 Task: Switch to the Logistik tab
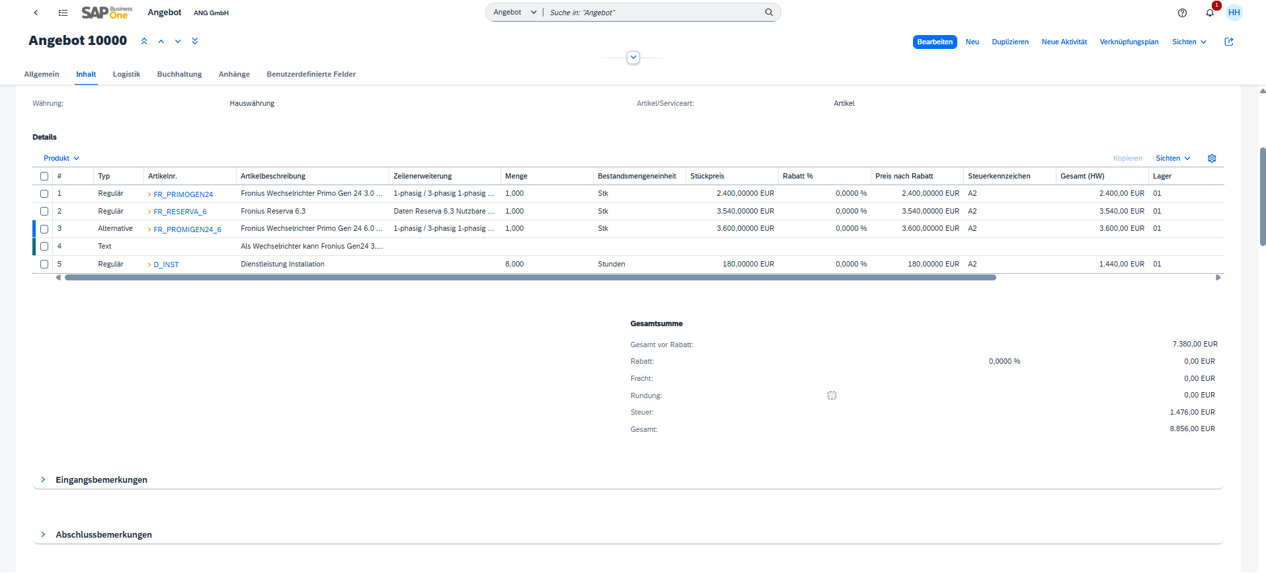(x=126, y=74)
